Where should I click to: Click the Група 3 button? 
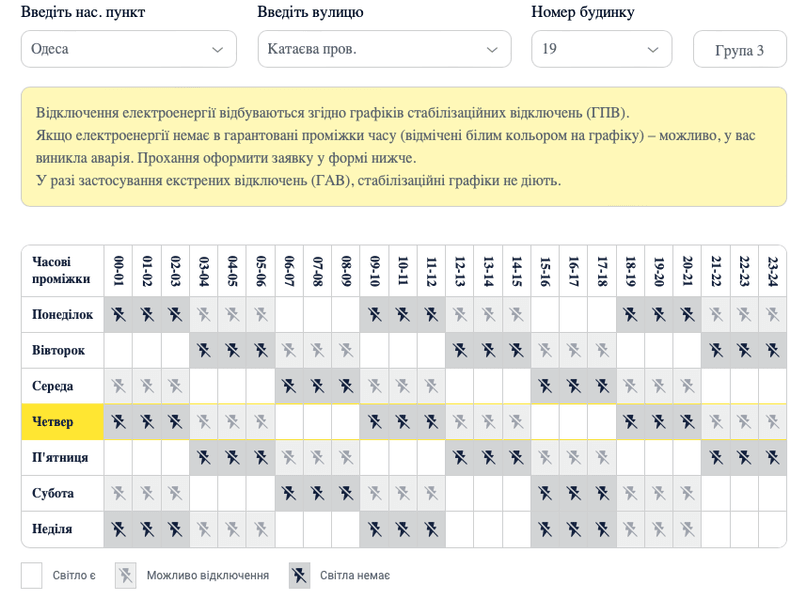[739, 50]
